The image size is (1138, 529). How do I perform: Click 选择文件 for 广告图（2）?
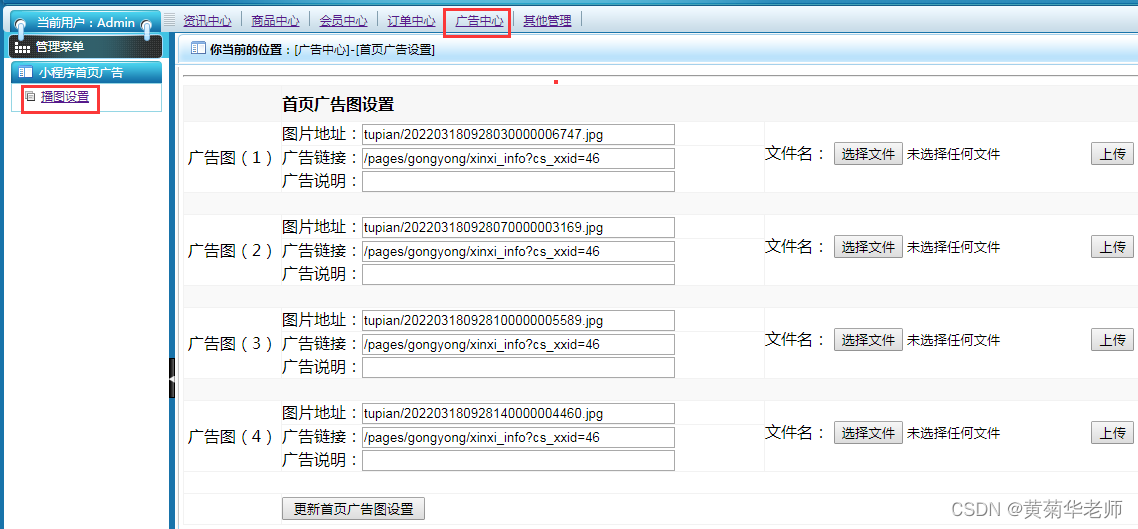pyautogui.click(x=868, y=247)
